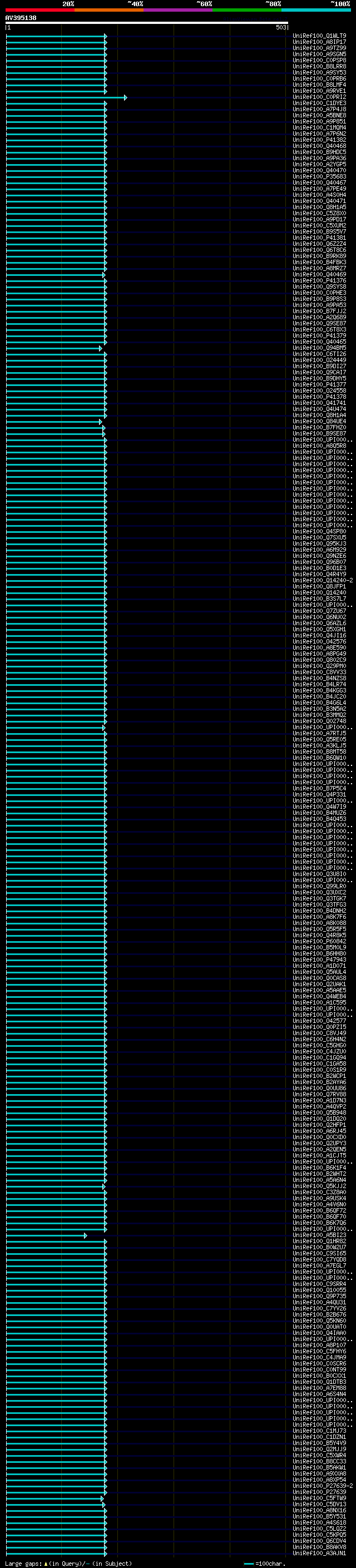Click the long alignment bar for C0PRI2

(66, 97)
